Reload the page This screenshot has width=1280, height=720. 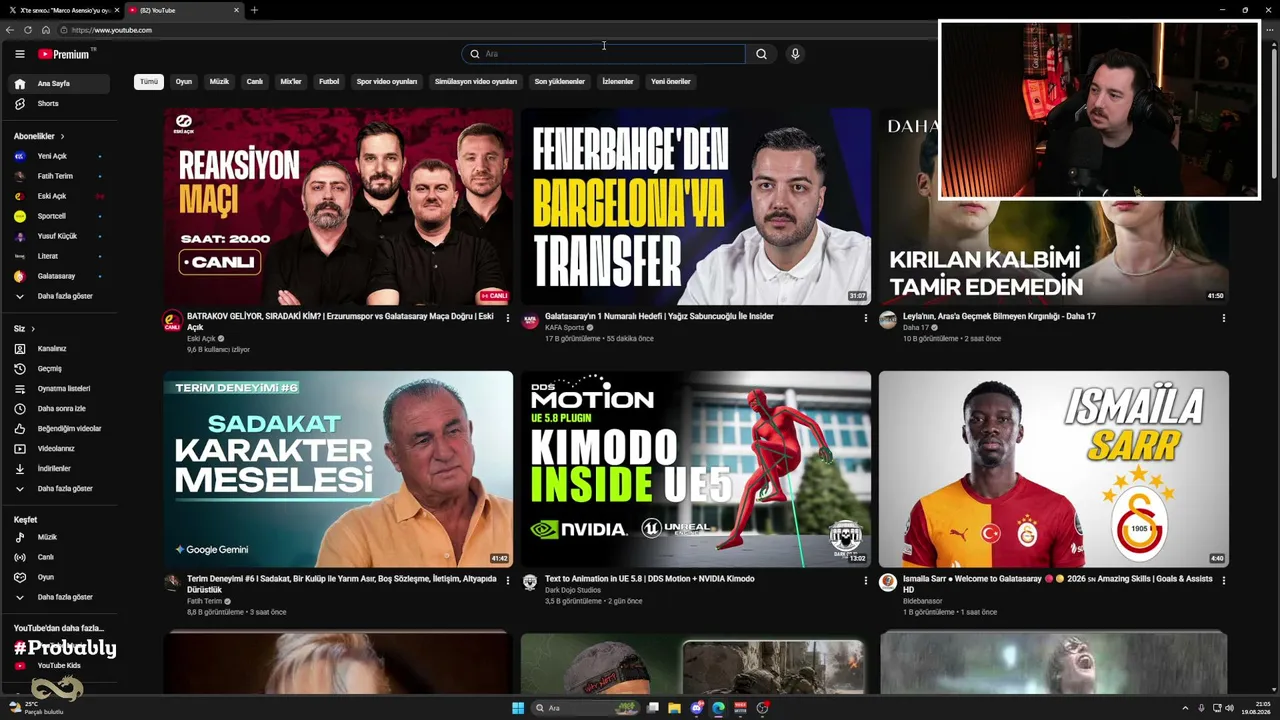28,30
